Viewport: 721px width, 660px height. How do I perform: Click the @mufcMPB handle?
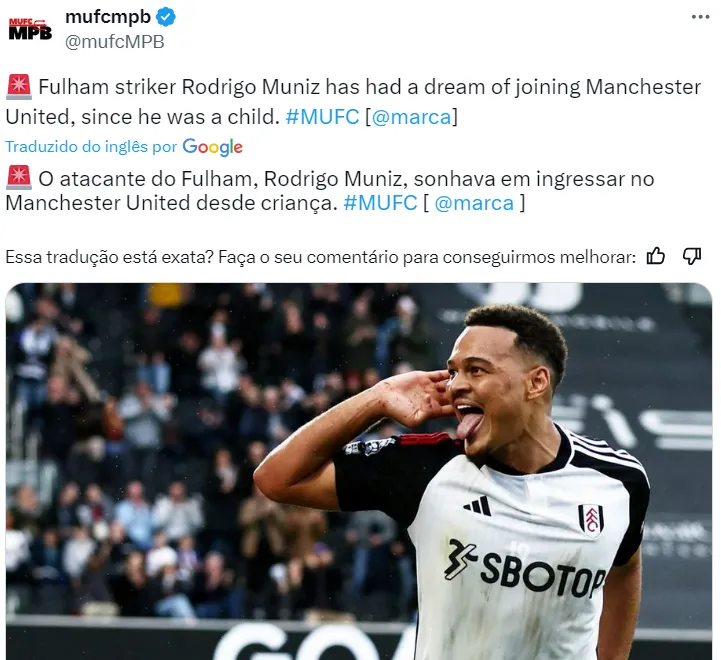115,42
